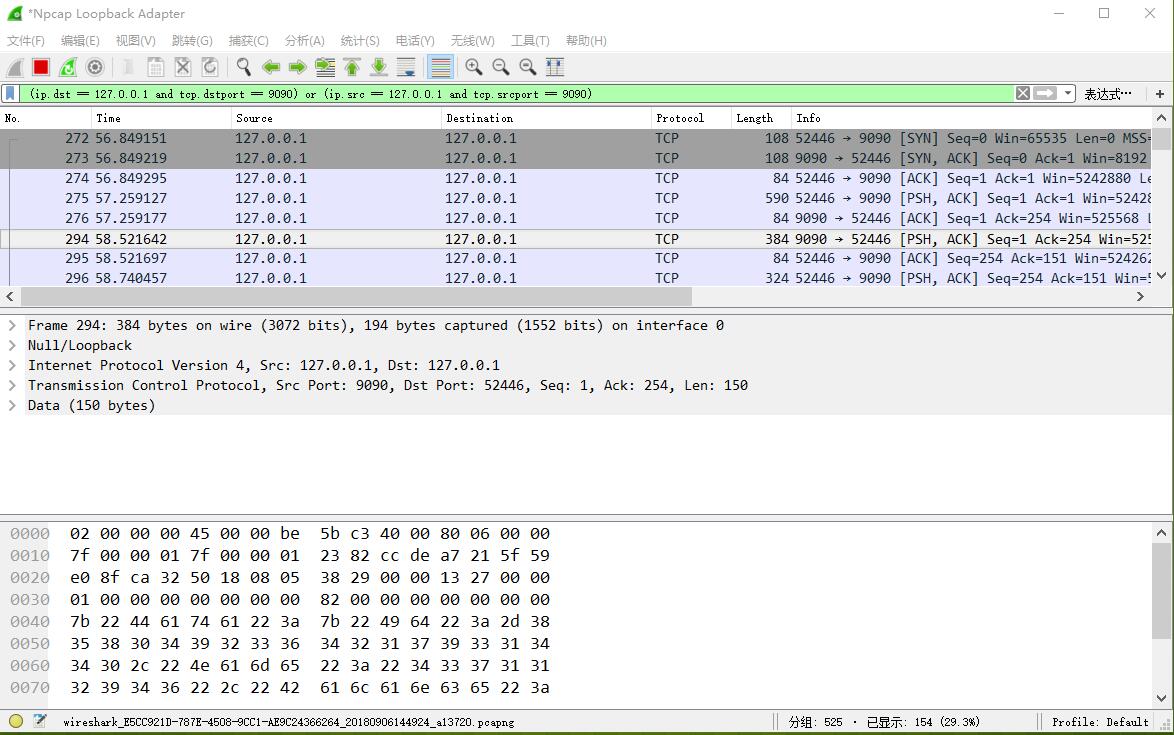Screen dimensions: 1174x735
Task: Go back to previous packet arrow
Action: (270, 67)
